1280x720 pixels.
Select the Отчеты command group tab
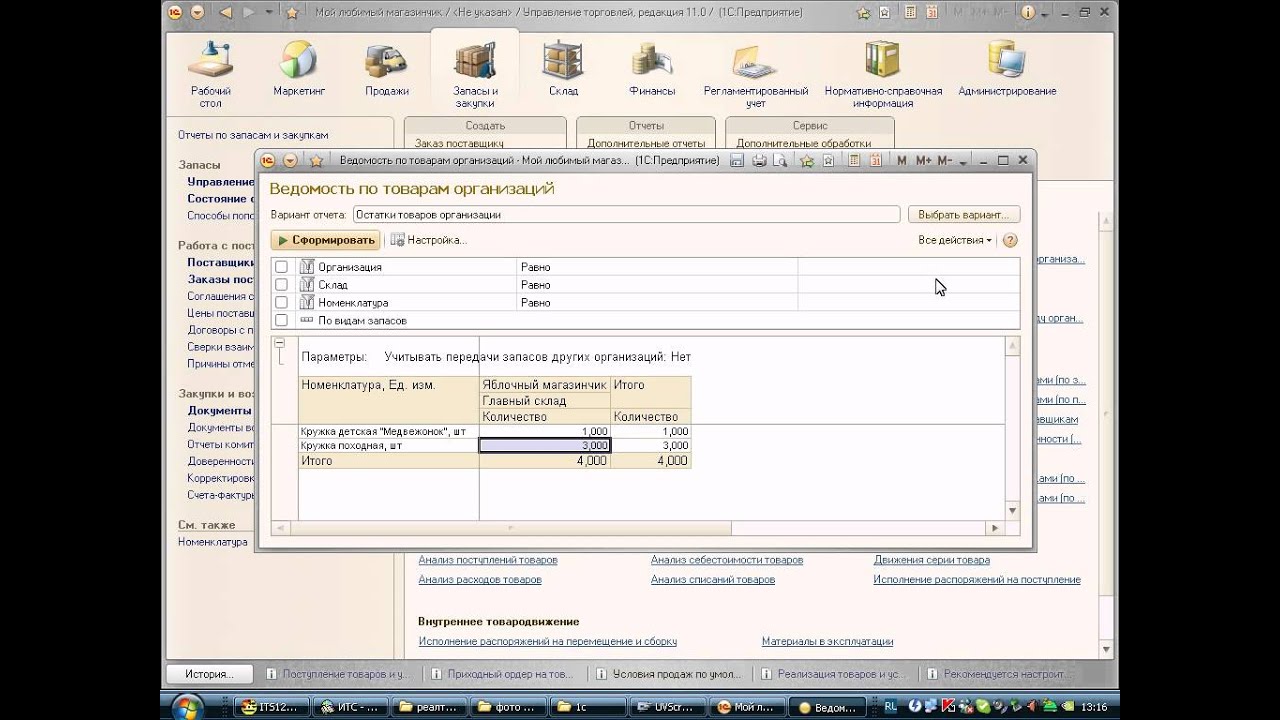(x=646, y=126)
